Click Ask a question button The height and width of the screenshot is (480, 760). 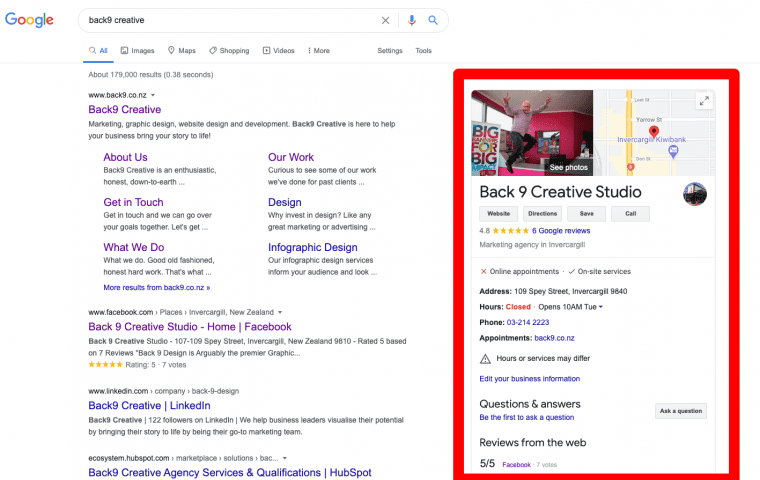pyautogui.click(x=681, y=411)
